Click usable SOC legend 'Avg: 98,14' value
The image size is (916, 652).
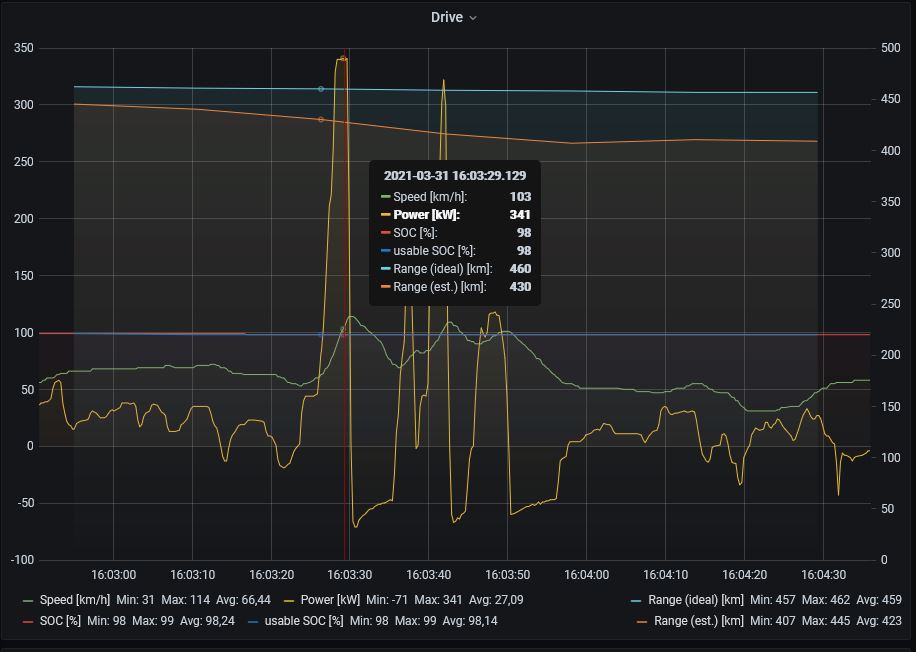click(x=470, y=621)
